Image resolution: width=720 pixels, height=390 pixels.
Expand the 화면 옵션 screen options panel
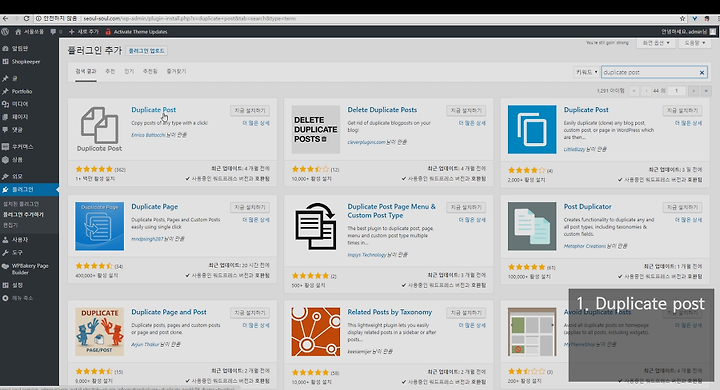(x=656, y=43)
